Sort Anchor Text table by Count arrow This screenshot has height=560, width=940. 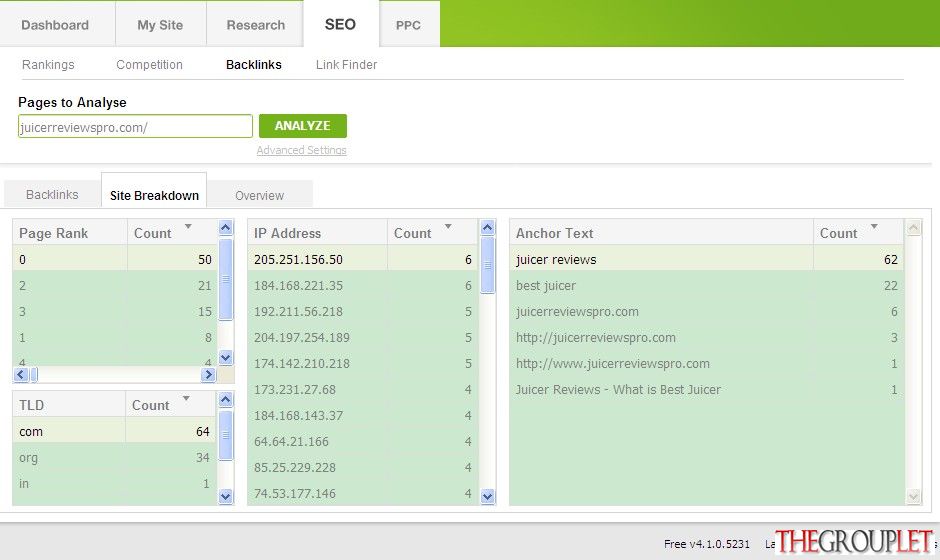pyautogui.click(x=874, y=227)
